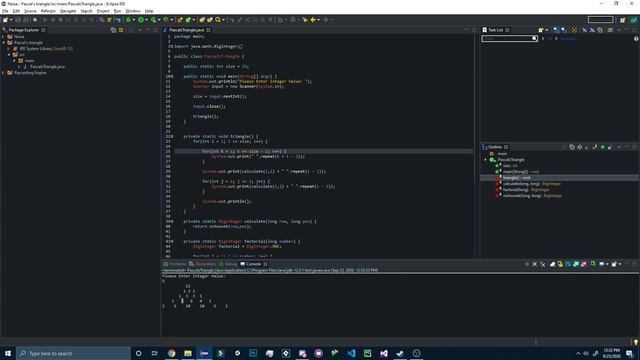Select triangle() : void in Outline

pos(516,178)
